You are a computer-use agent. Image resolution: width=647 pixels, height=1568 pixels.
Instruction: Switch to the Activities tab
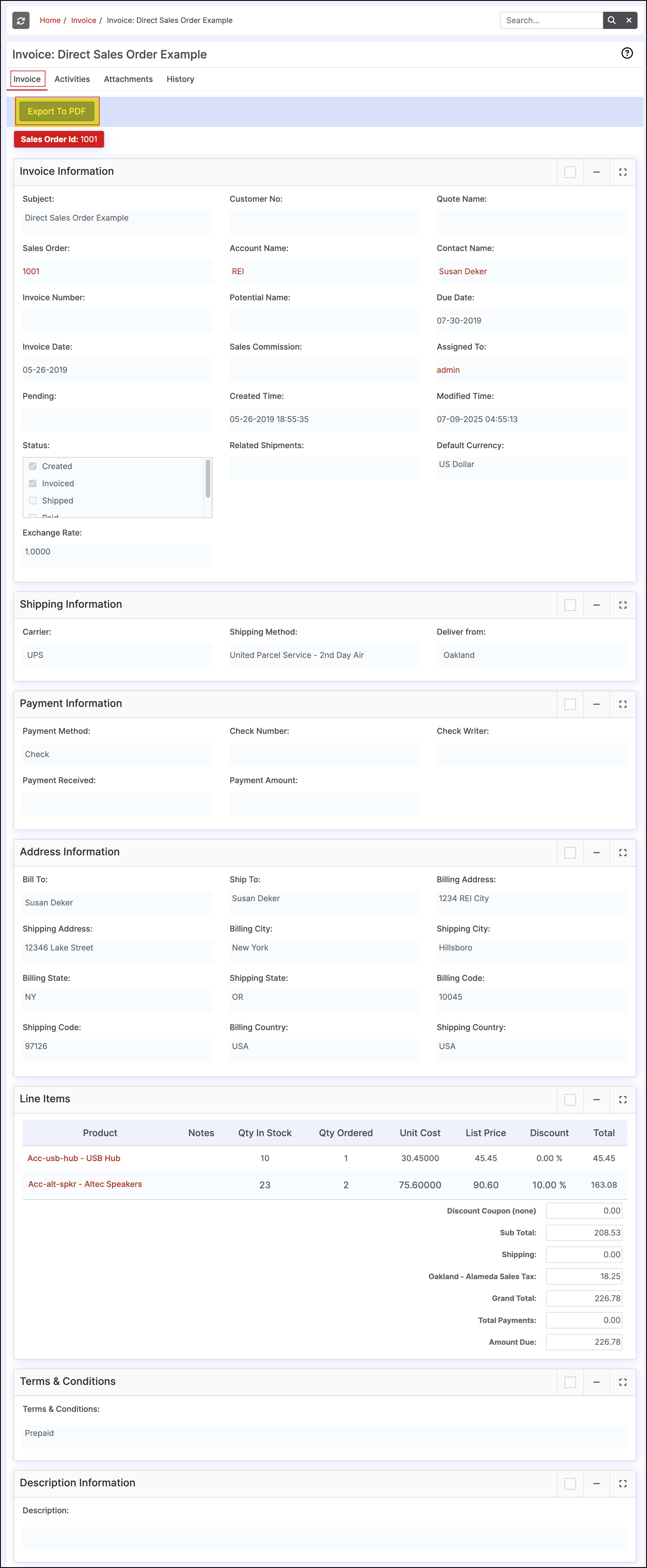tap(72, 79)
